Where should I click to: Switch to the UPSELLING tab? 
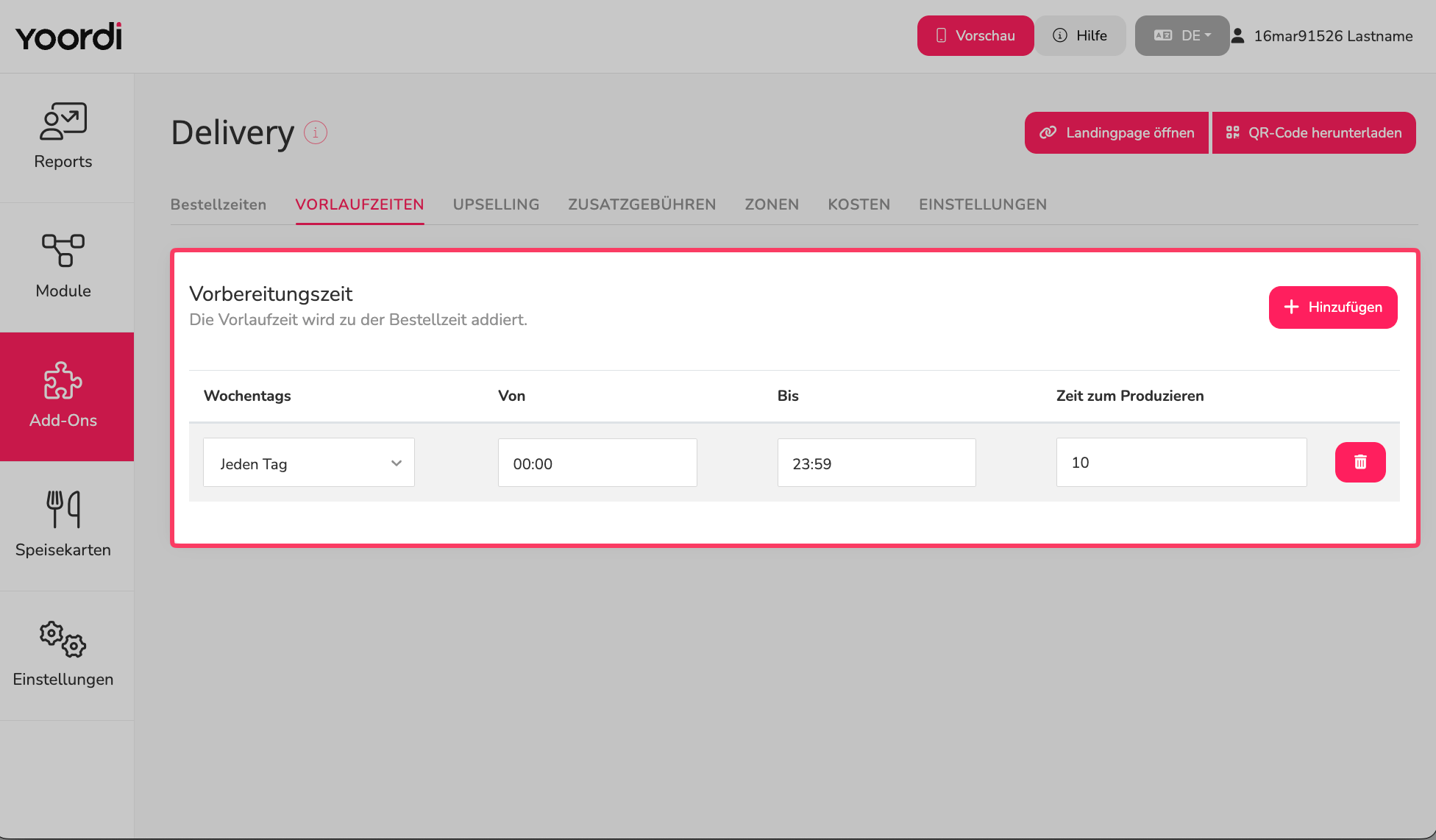click(497, 204)
